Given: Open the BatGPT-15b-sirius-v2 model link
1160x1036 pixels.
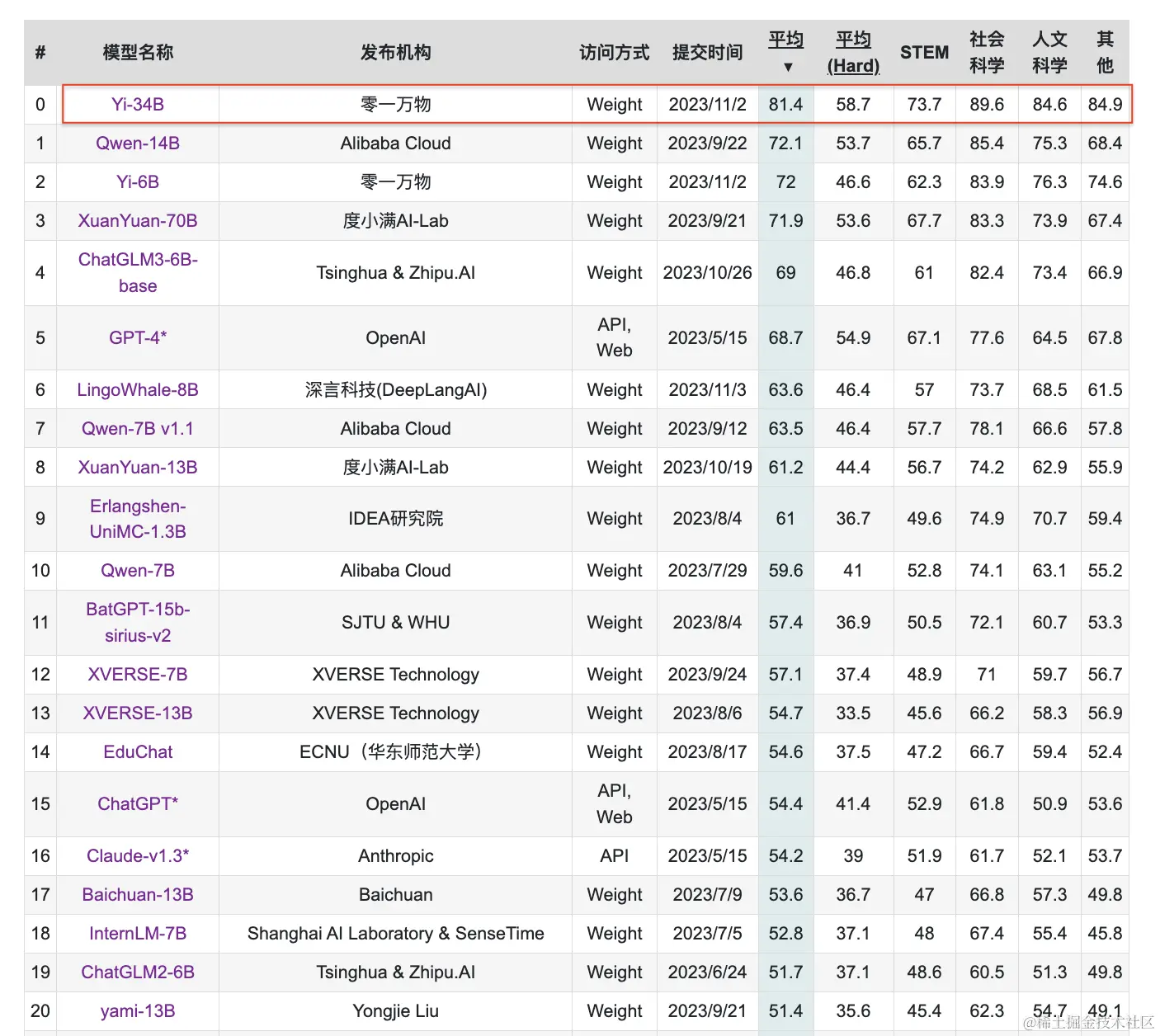Looking at the screenshot, I should click(138, 623).
